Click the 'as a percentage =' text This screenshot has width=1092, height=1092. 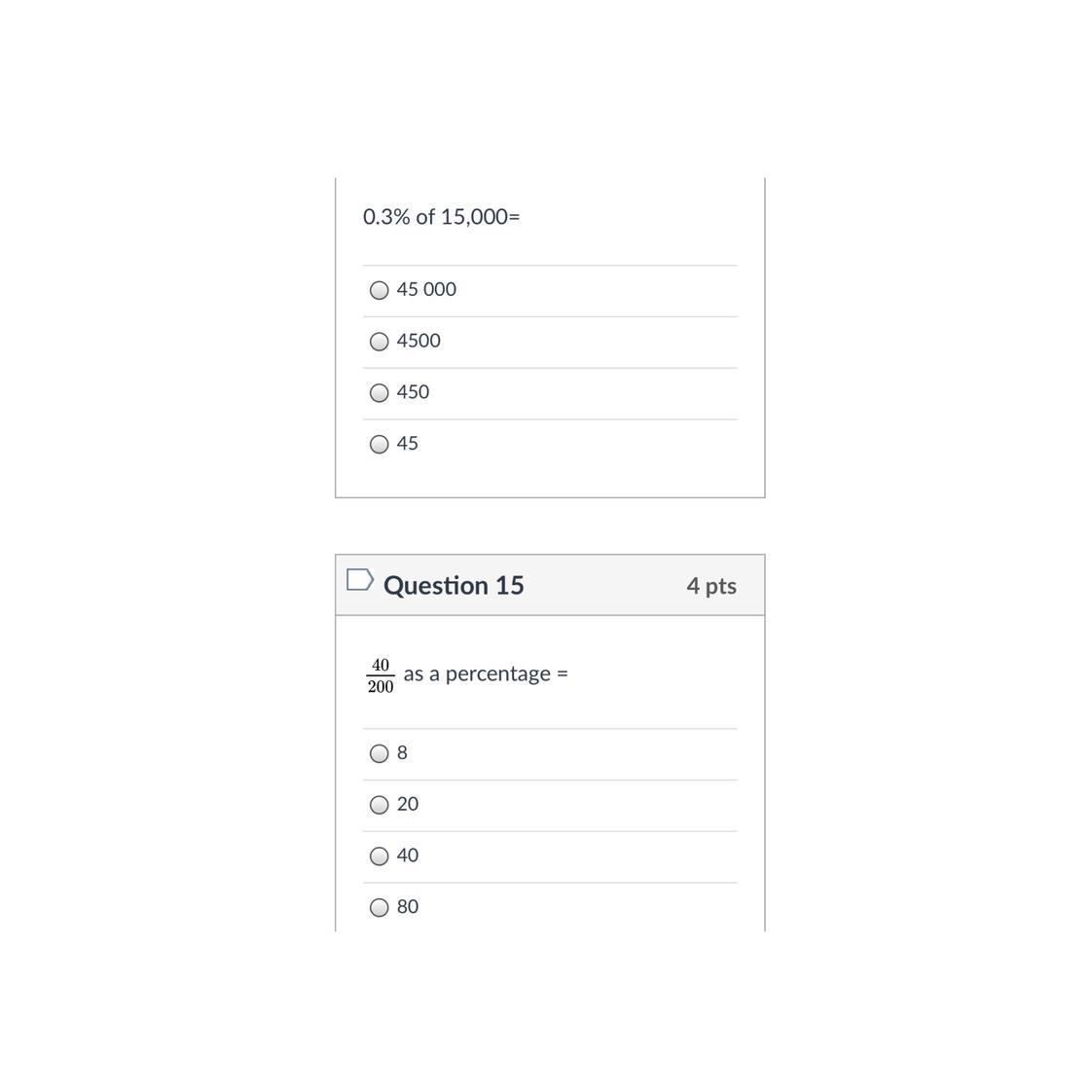[x=485, y=673]
